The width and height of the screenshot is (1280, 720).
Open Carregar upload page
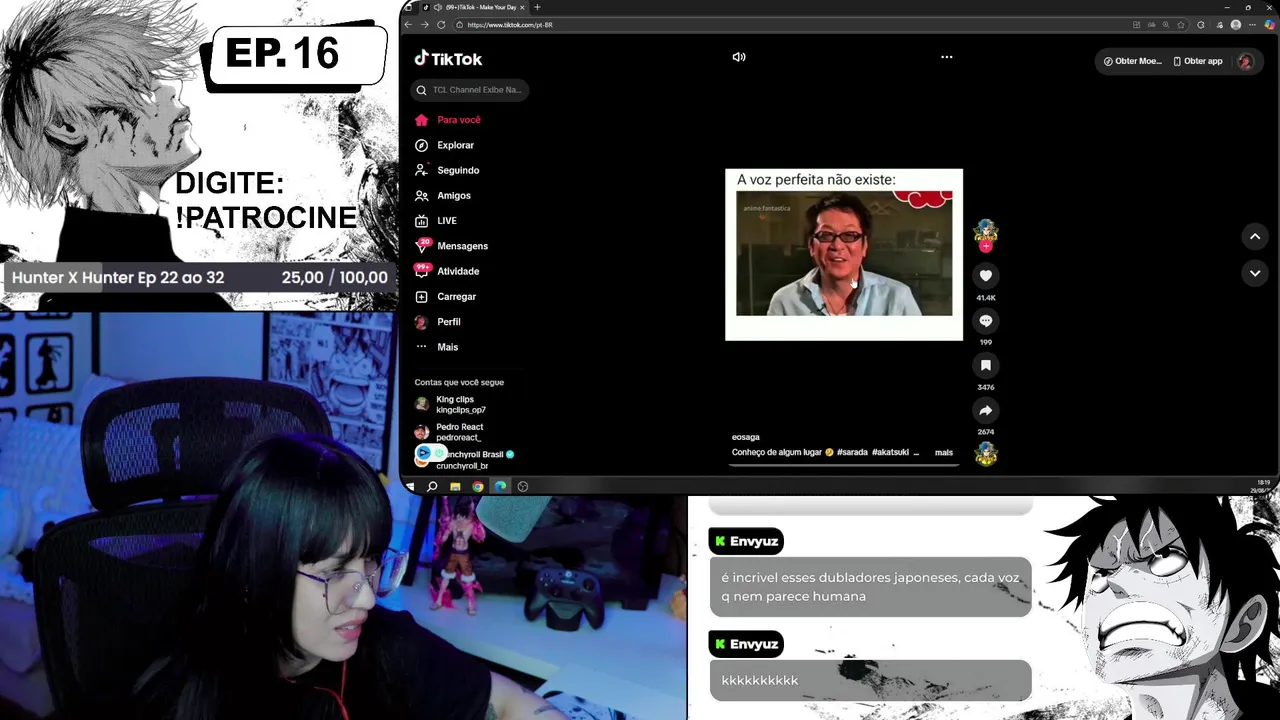[x=446, y=297]
